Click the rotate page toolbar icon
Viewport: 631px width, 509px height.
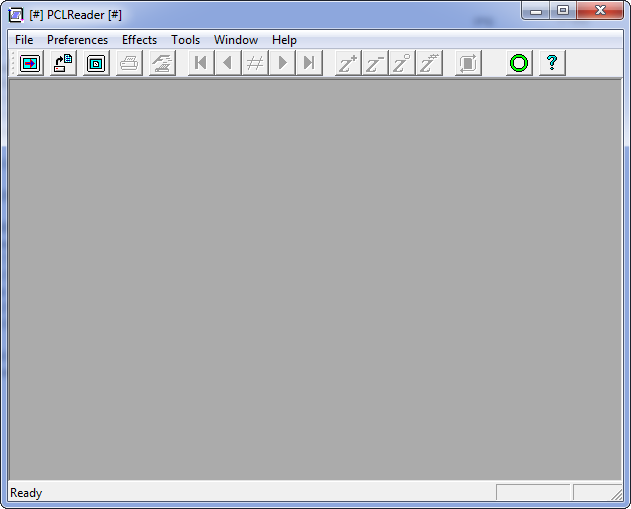point(468,63)
